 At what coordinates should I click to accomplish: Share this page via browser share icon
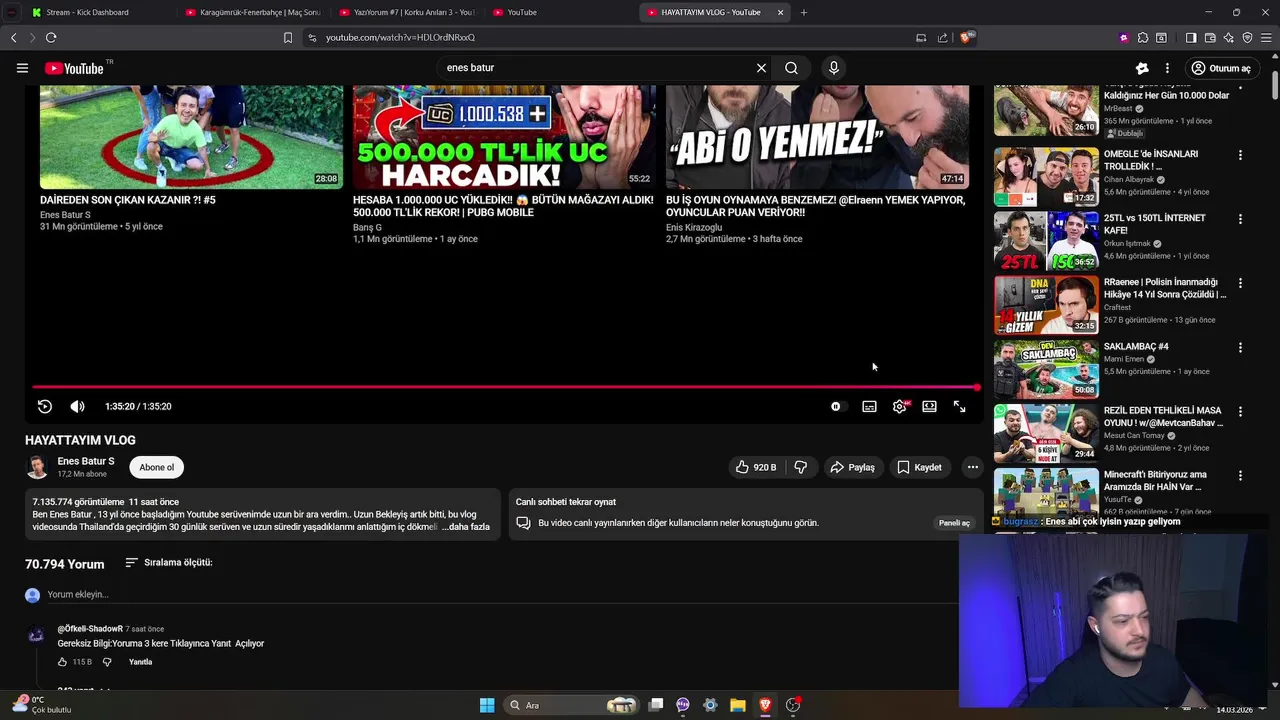click(942, 38)
